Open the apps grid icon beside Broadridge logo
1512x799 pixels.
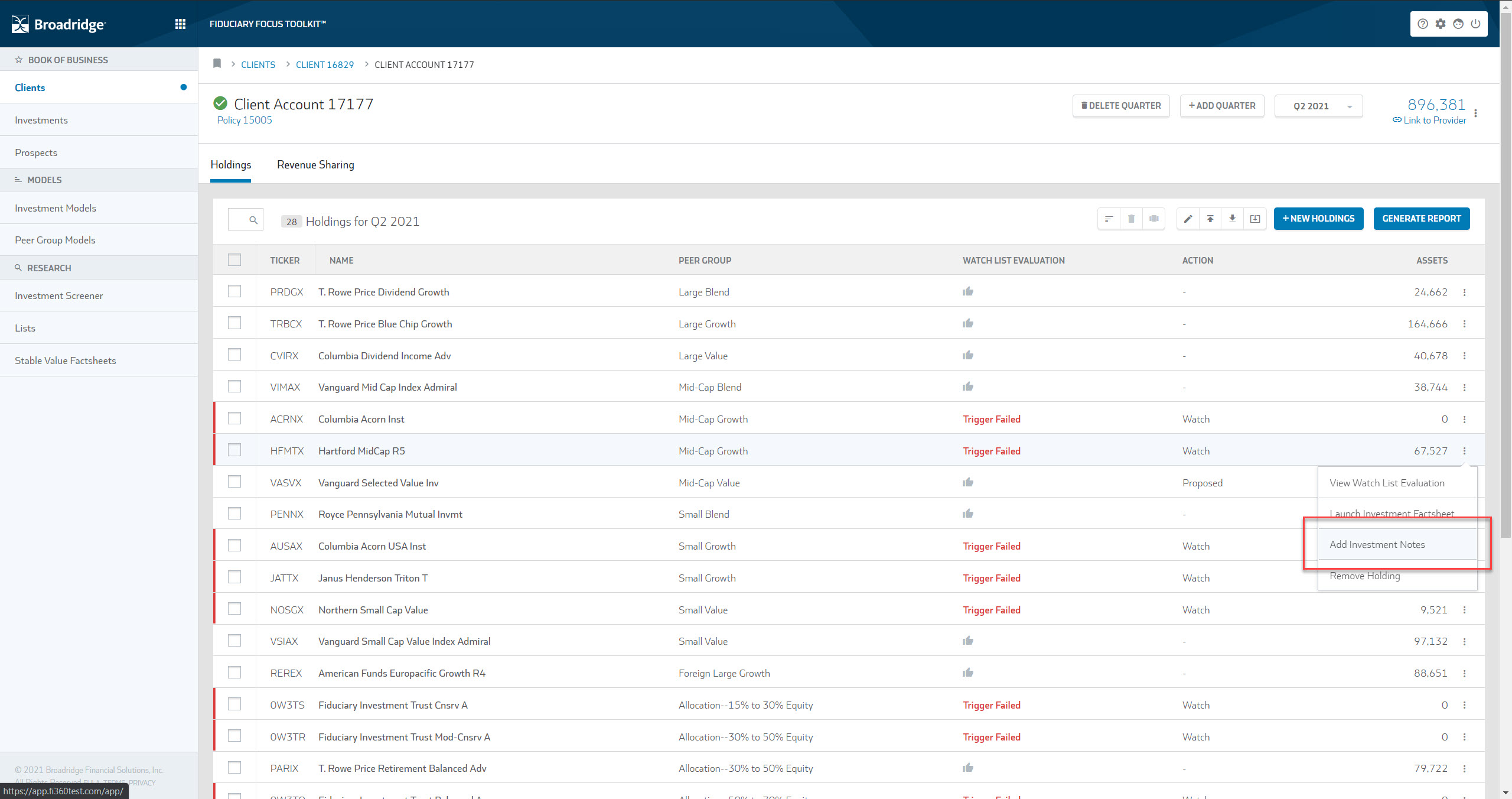[x=180, y=24]
